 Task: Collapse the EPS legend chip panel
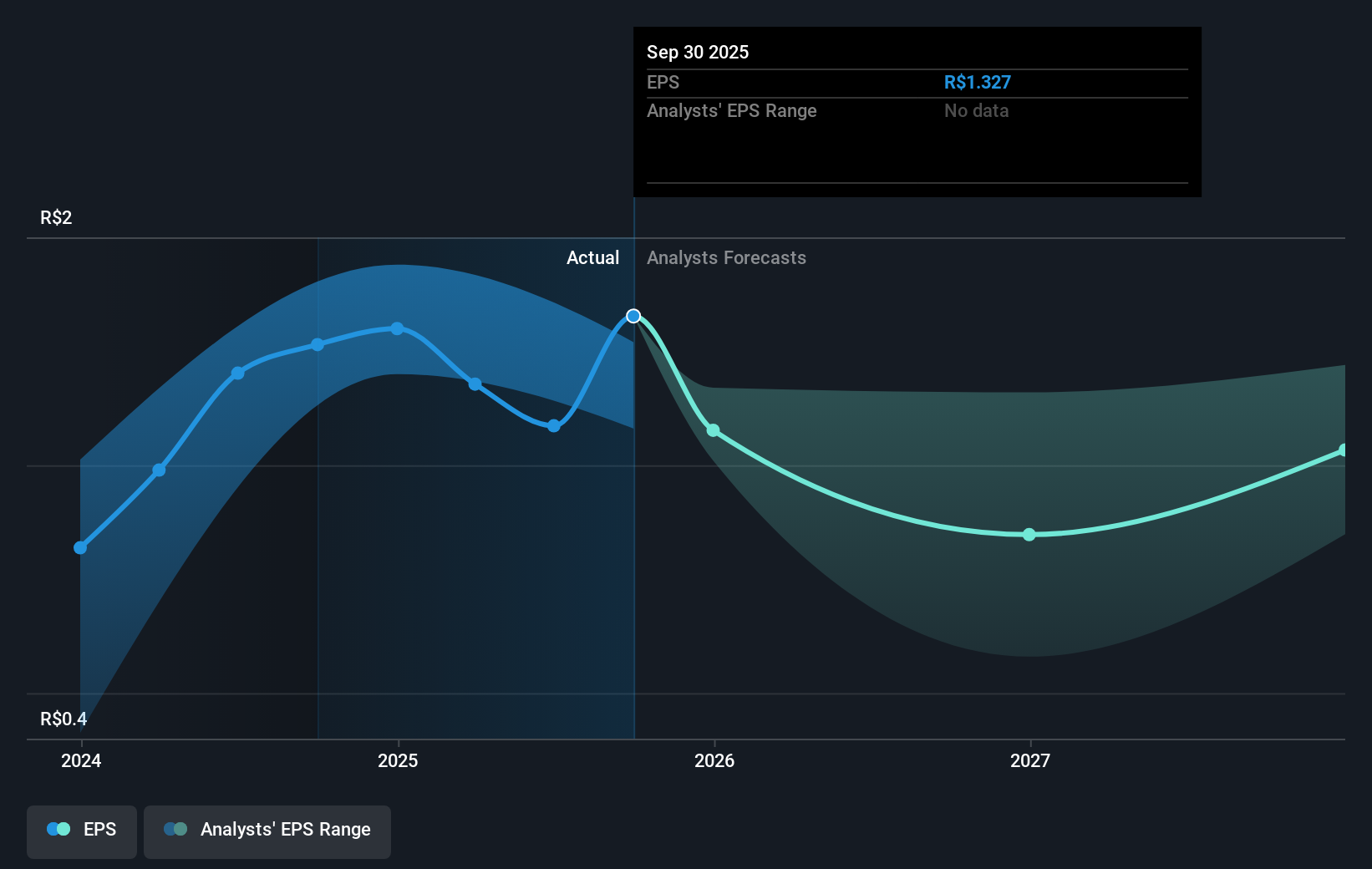81,831
